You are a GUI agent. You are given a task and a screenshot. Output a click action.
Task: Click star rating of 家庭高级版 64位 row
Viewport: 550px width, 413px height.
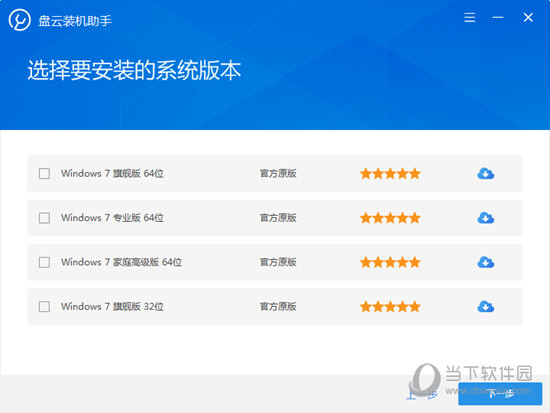pos(390,262)
